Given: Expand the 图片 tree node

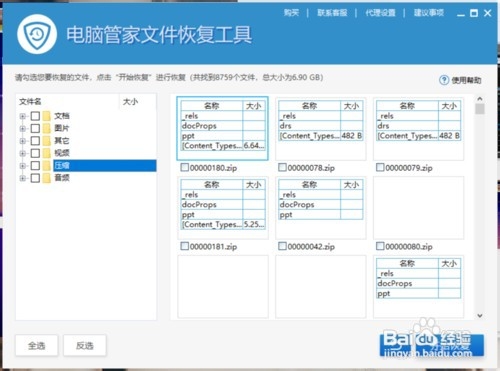Looking at the screenshot, I should click(x=23, y=129).
